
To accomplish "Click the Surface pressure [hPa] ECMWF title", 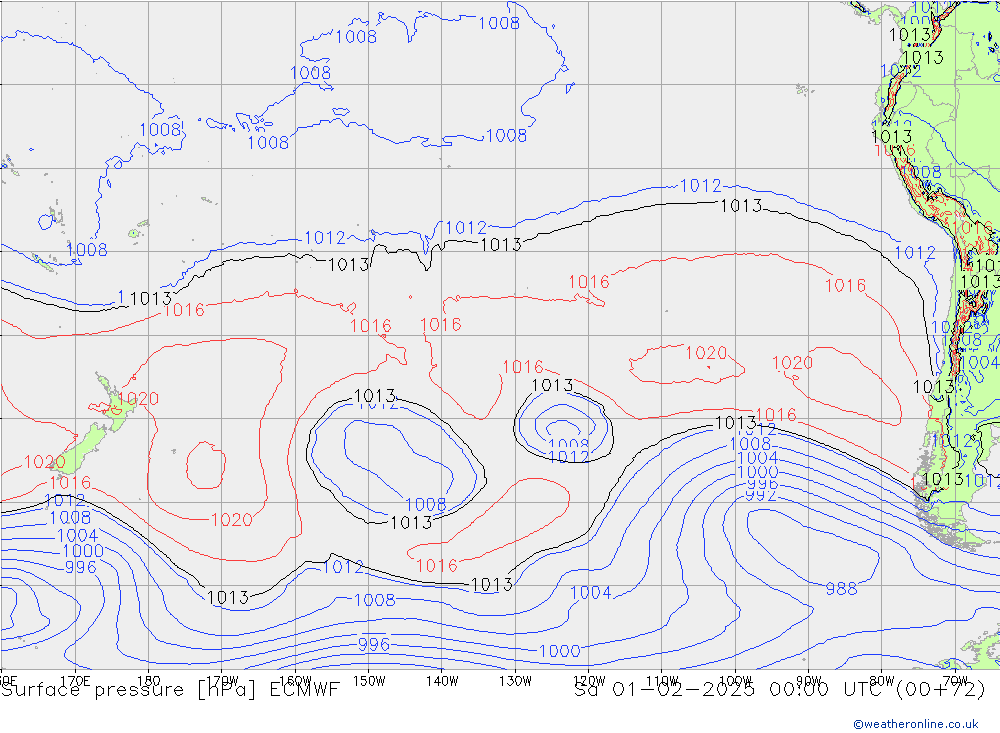I will (x=170, y=689).
